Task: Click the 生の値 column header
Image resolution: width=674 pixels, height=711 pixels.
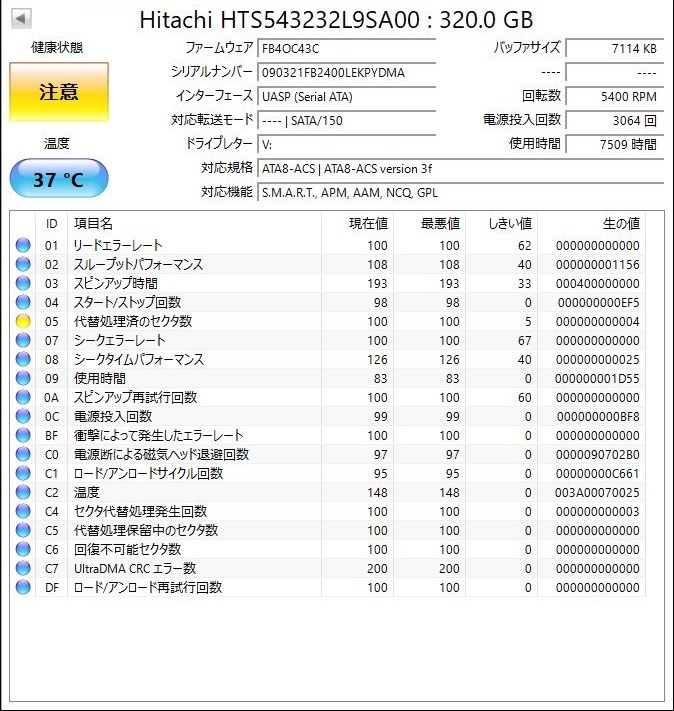Action: (591, 224)
